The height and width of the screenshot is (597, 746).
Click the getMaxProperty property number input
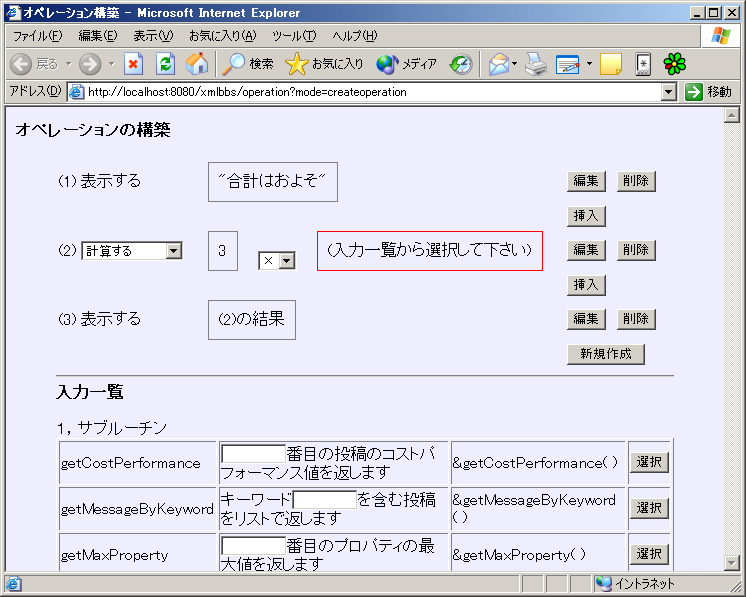tap(254, 546)
